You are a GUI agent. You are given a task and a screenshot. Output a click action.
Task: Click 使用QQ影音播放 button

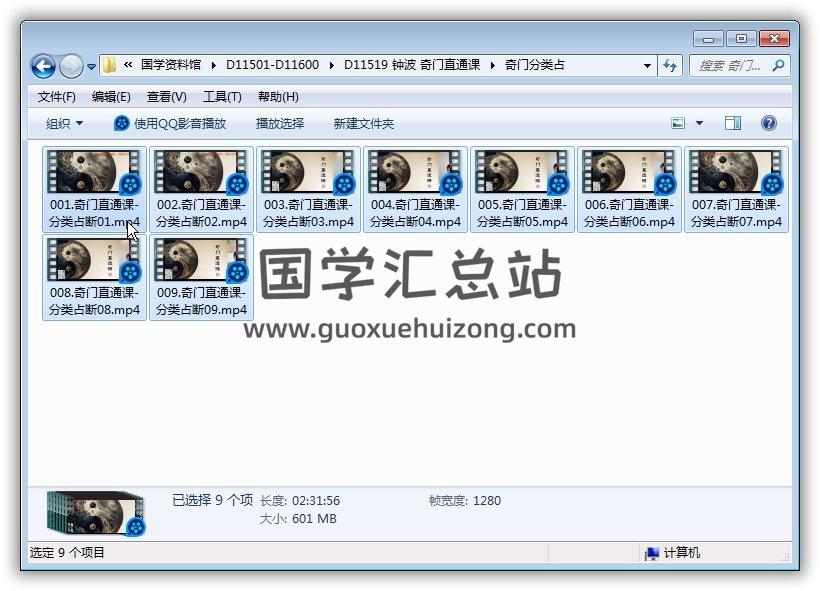point(170,124)
